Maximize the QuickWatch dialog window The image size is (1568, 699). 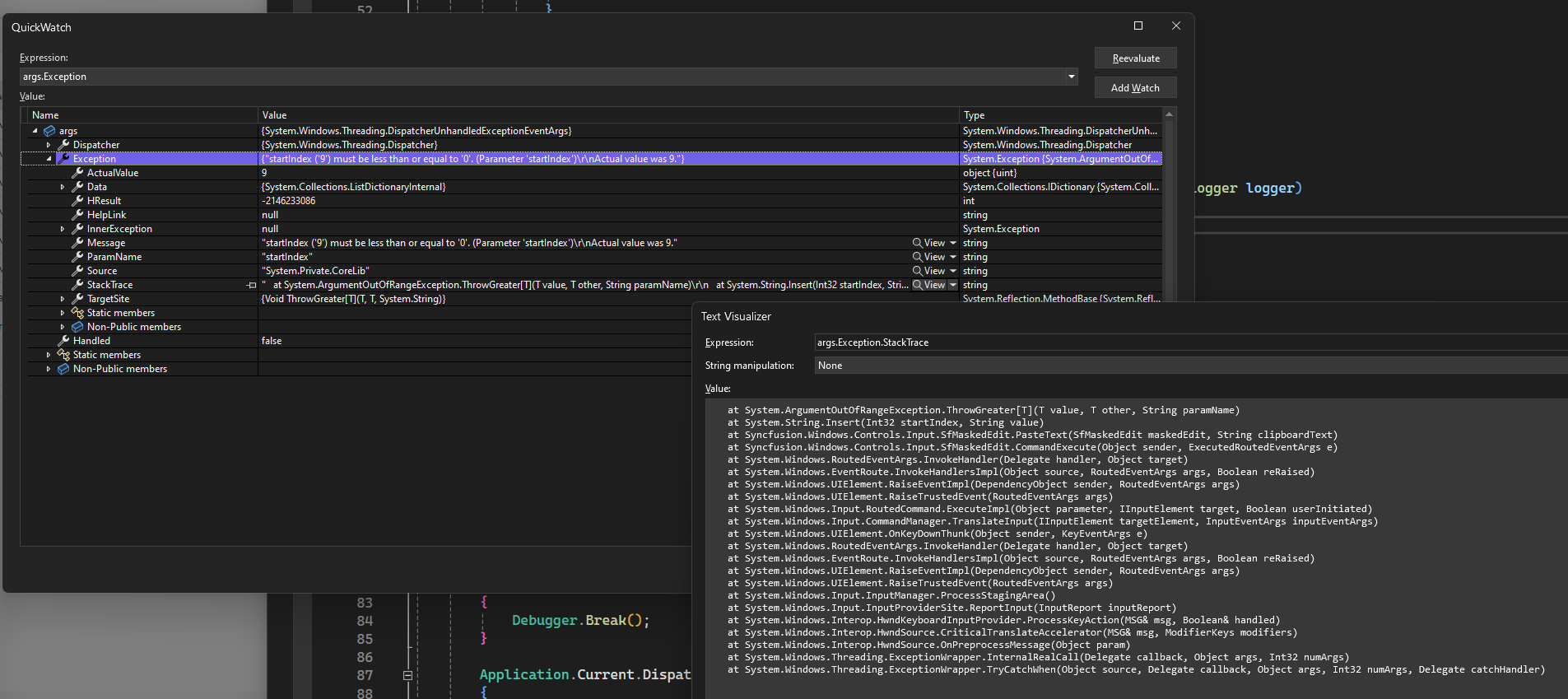click(x=1138, y=26)
